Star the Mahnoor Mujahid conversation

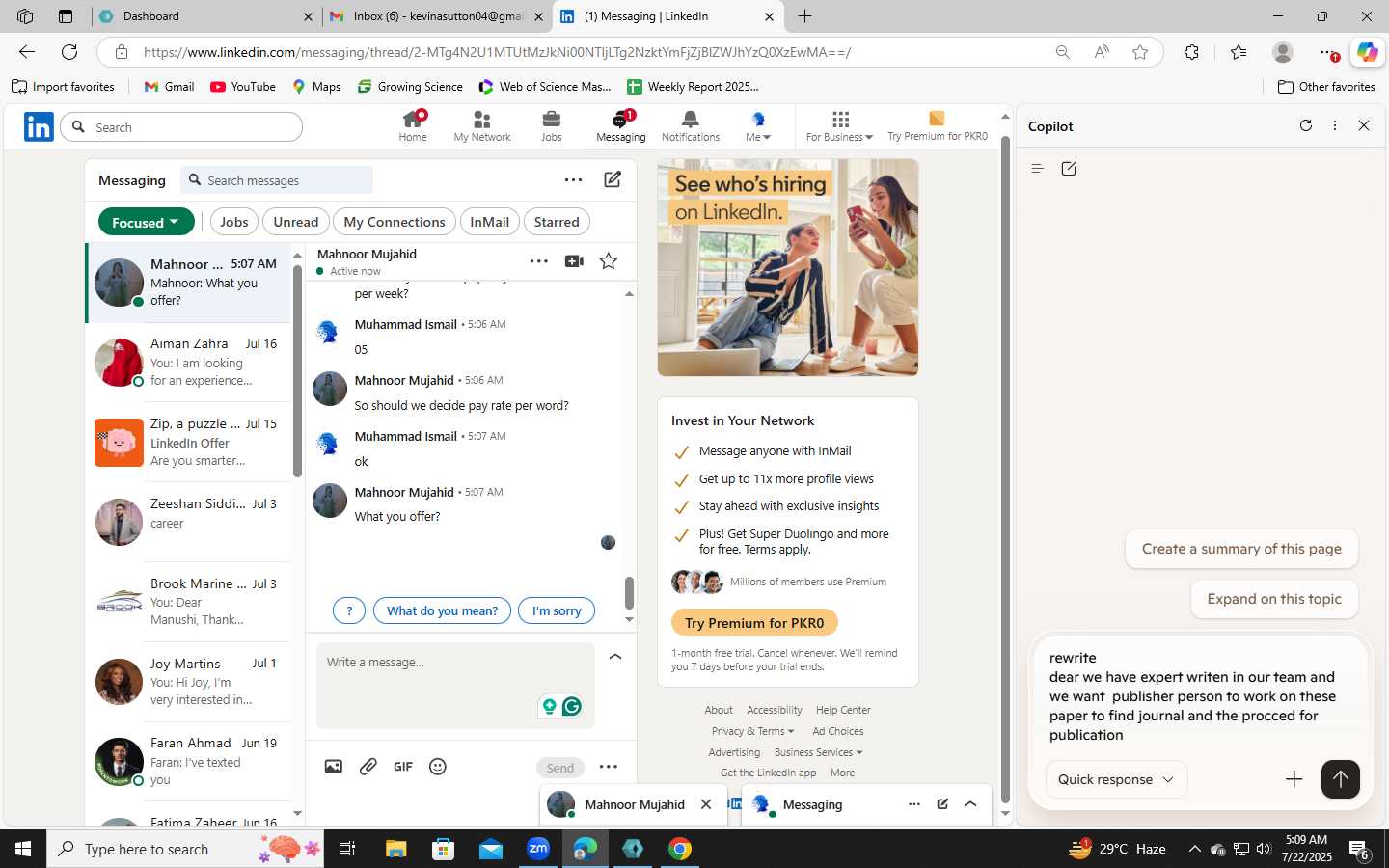[609, 261]
